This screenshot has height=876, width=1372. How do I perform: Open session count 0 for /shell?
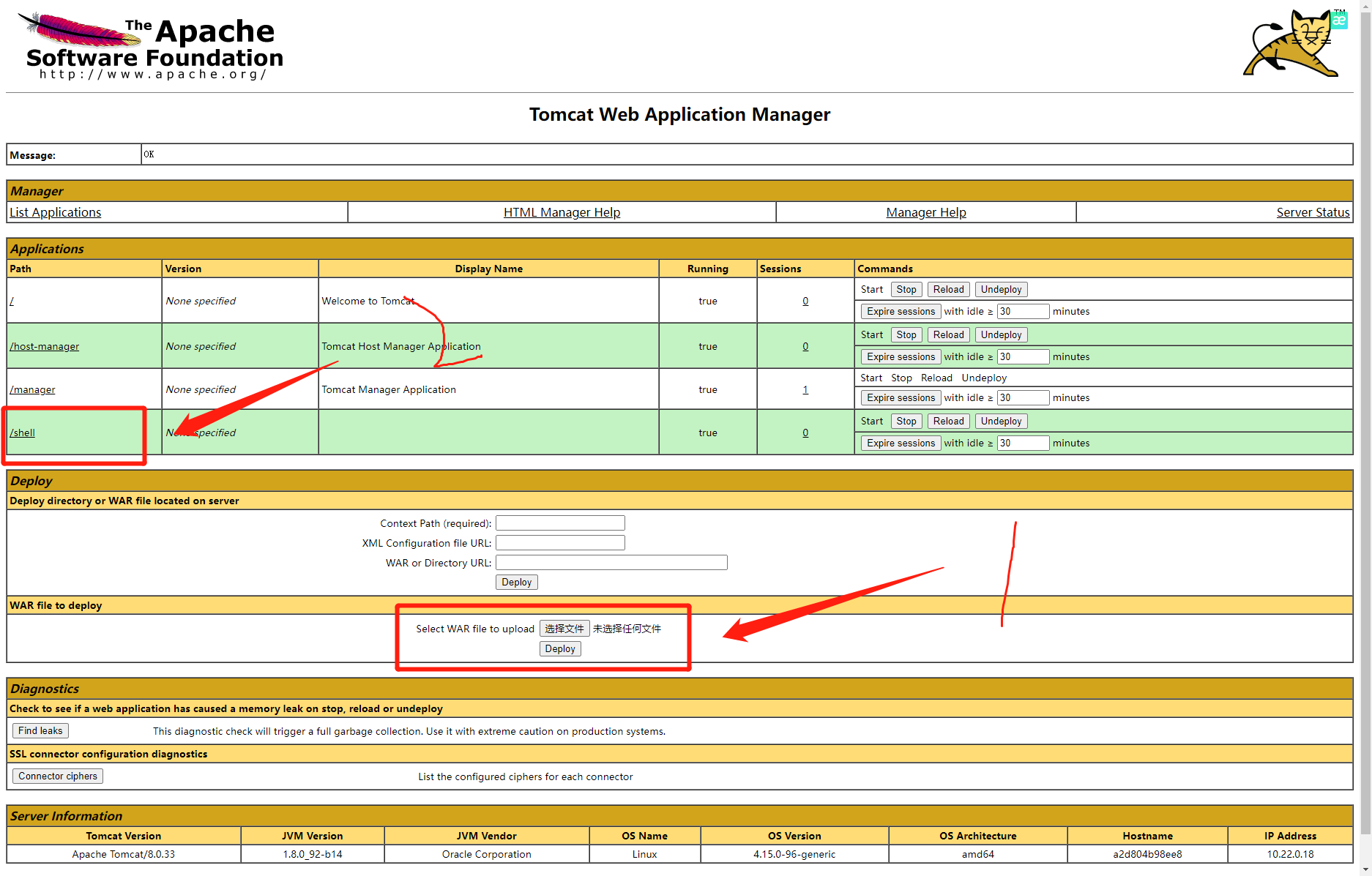click(805, 433)
